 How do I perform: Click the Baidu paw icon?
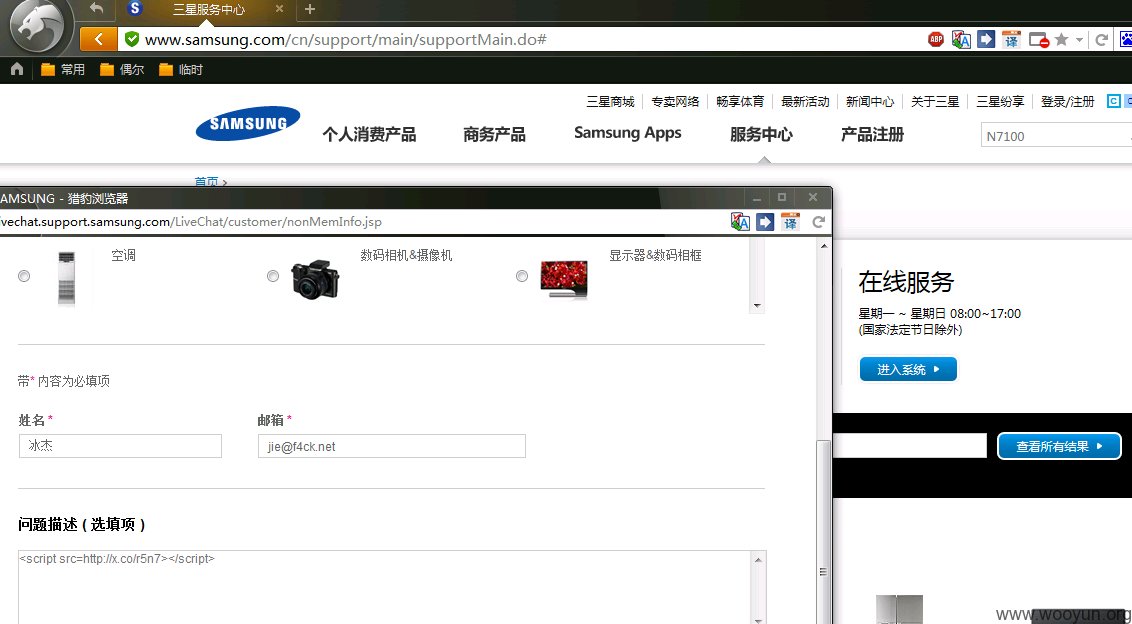tap(1126, 40)
